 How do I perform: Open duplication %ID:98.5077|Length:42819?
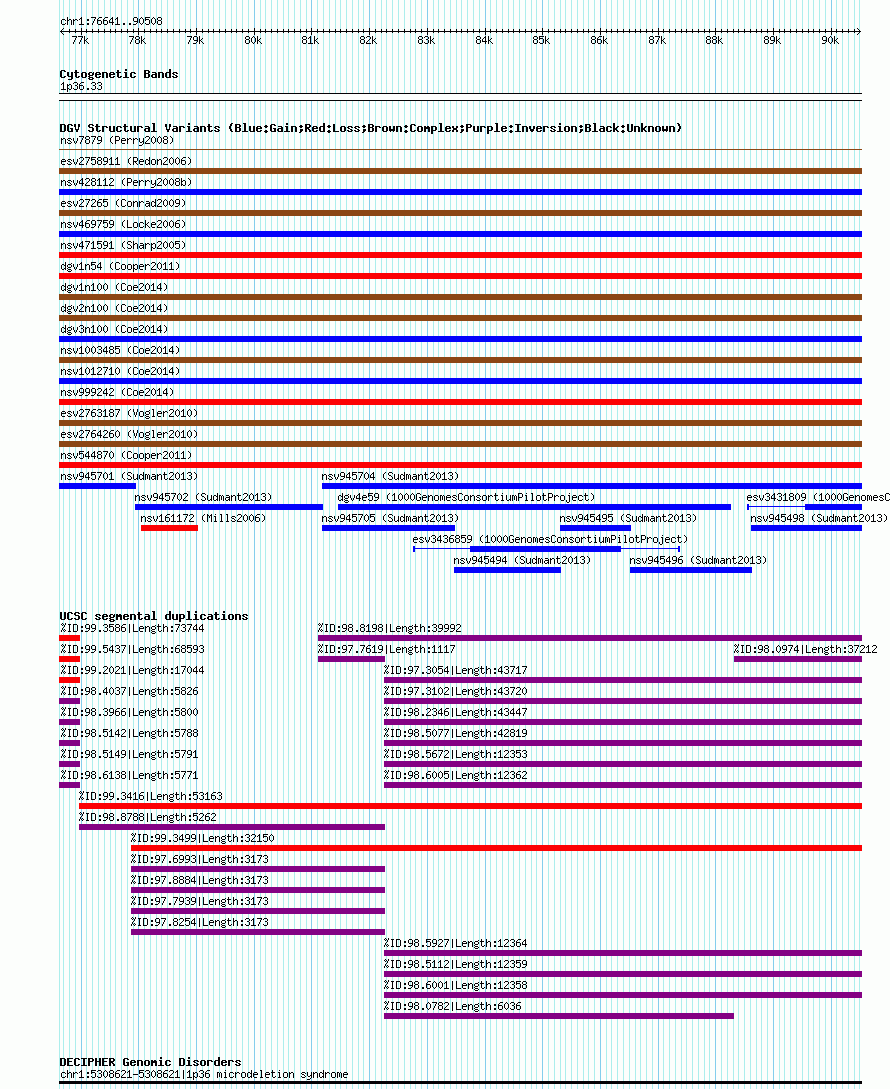[x=456, y=733]
